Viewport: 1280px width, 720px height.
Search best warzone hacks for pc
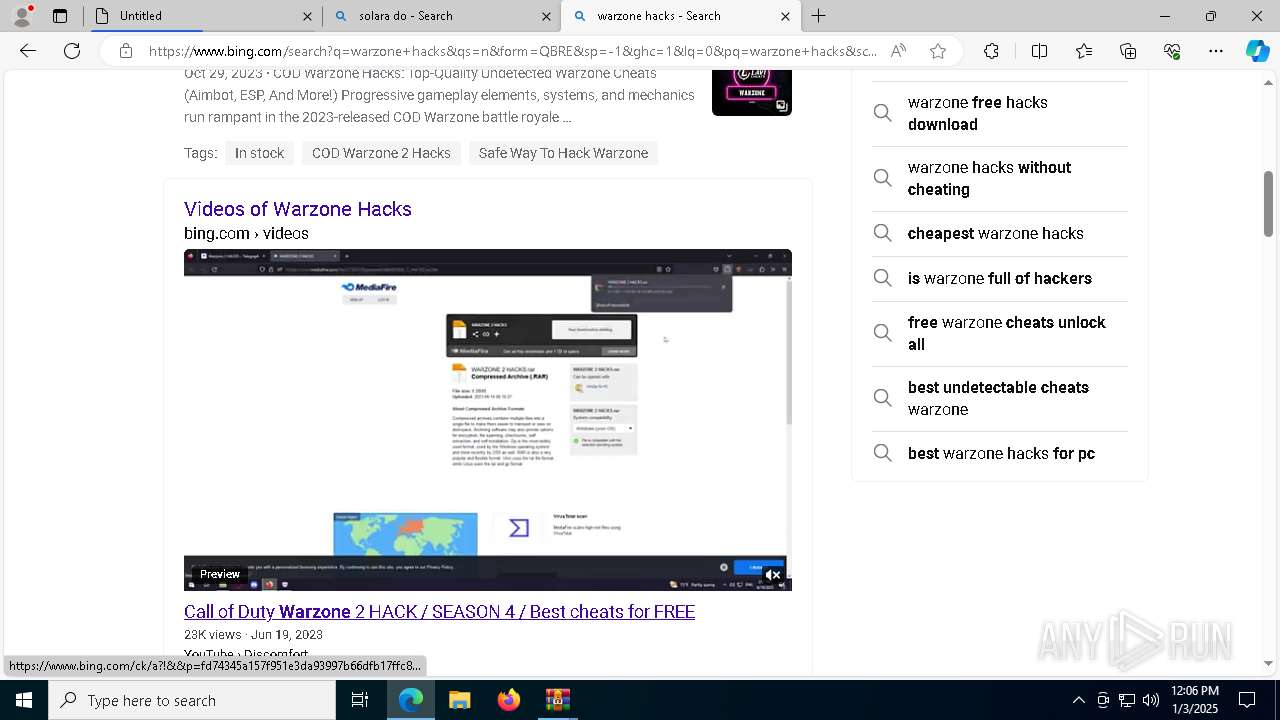click(x=1000, y=453)
